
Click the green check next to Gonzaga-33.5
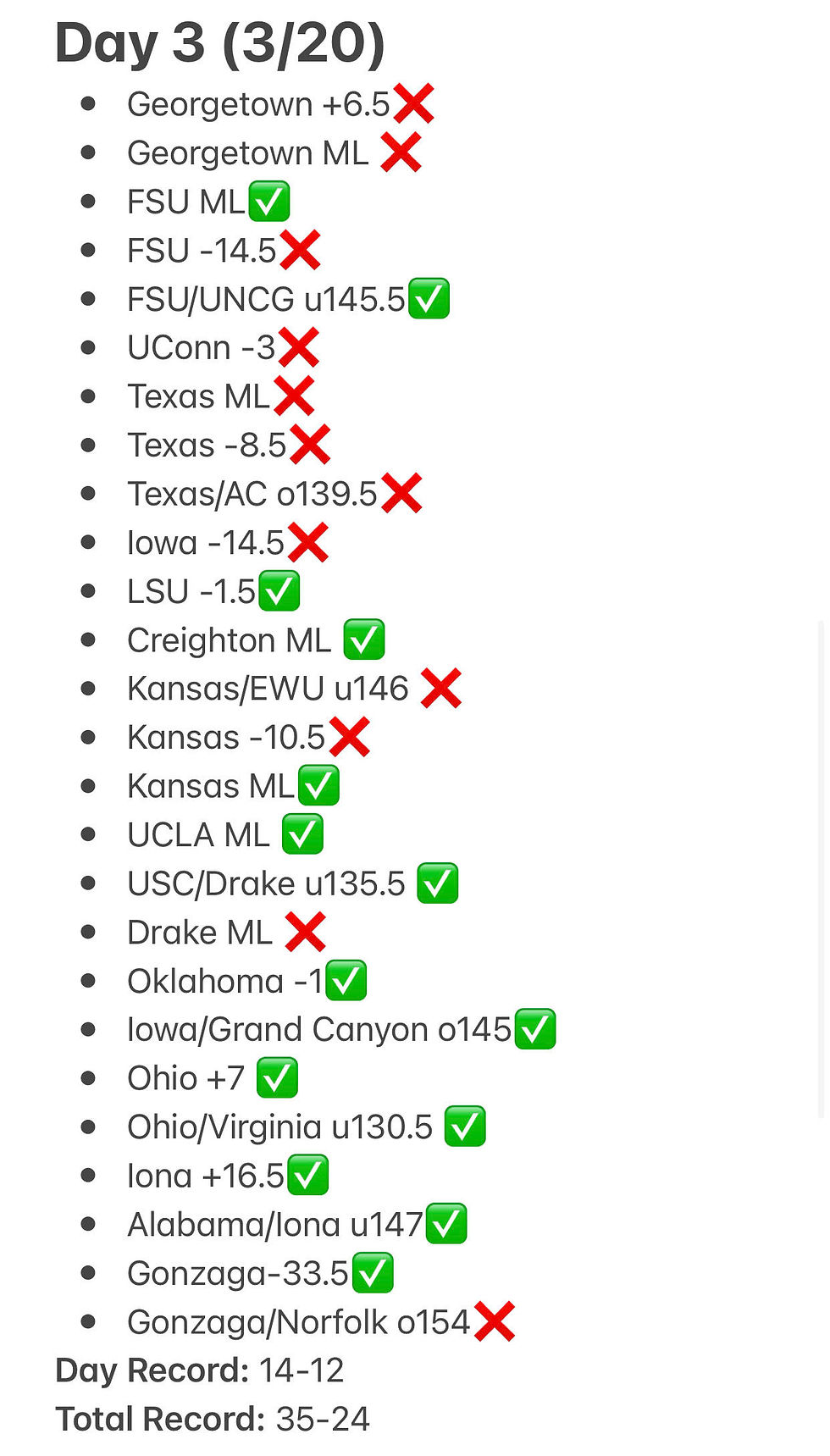pyautogui.click(x=372, y=1273)
